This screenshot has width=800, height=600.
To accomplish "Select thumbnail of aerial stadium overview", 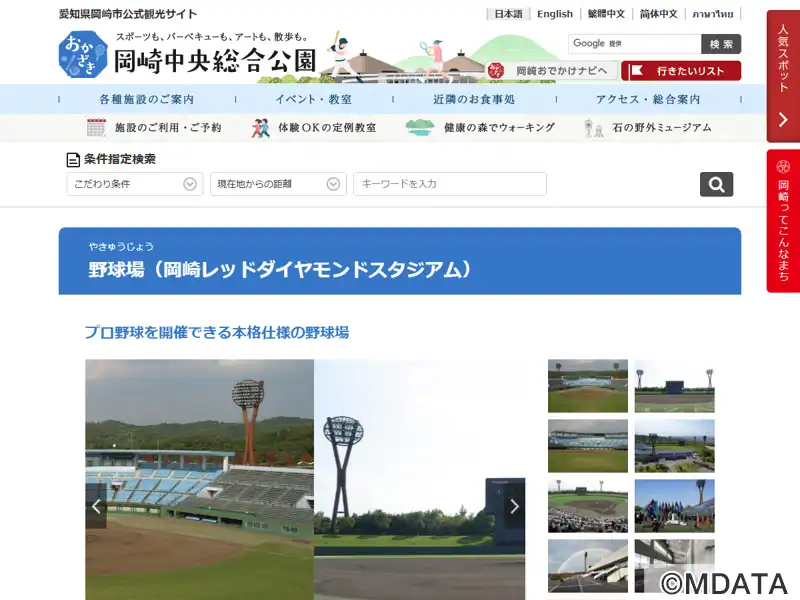I will (674, 446).
